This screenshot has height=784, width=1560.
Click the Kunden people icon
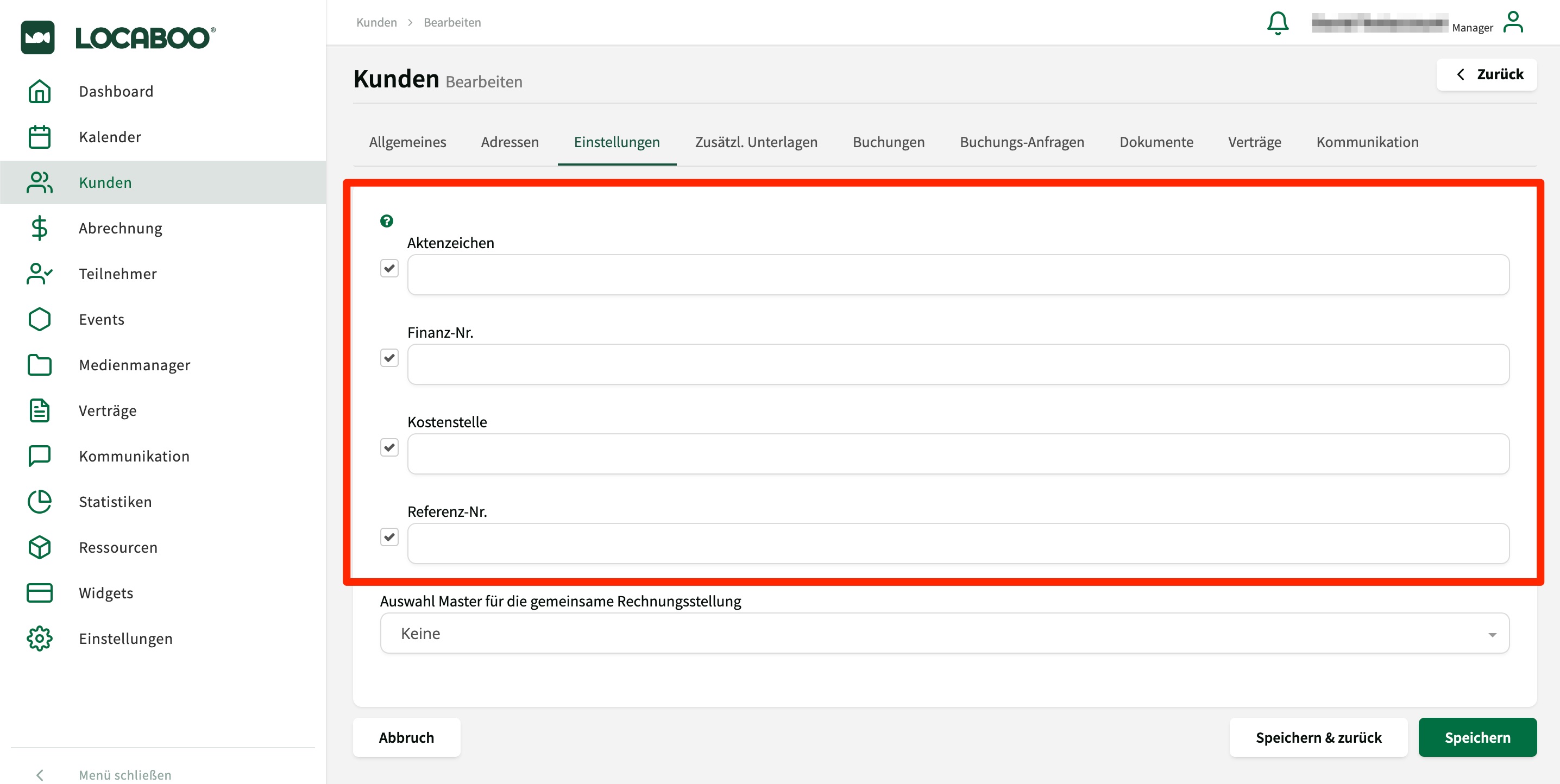click(39, 182)
